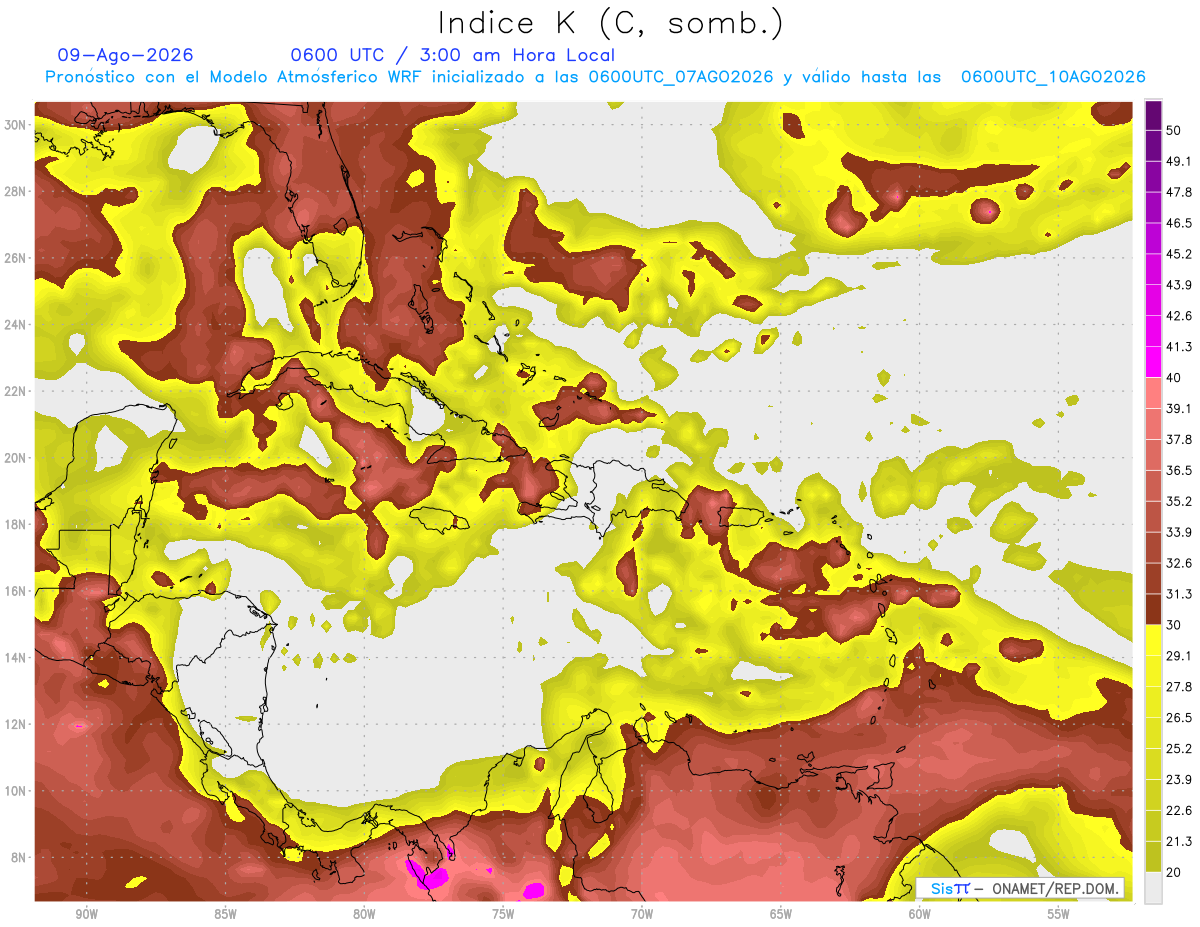Click the colorbar value '21.3'
Viewport: 1200px width, 927px height.
coord(1179,842)
